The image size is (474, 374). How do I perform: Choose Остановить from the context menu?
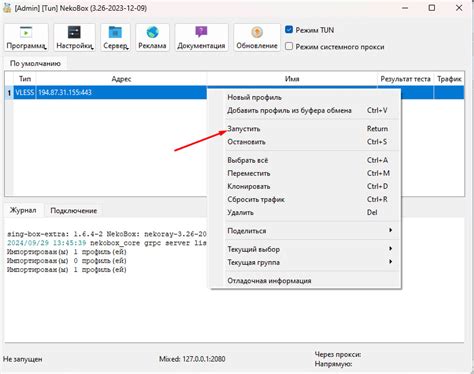pos(305,142)
